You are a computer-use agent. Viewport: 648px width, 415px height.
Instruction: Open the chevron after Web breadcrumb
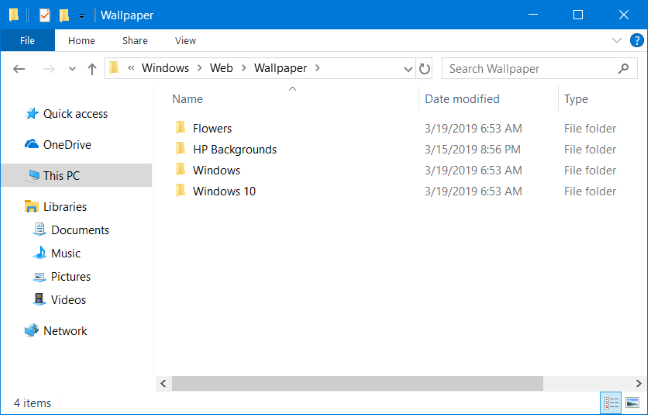(244, 68)
